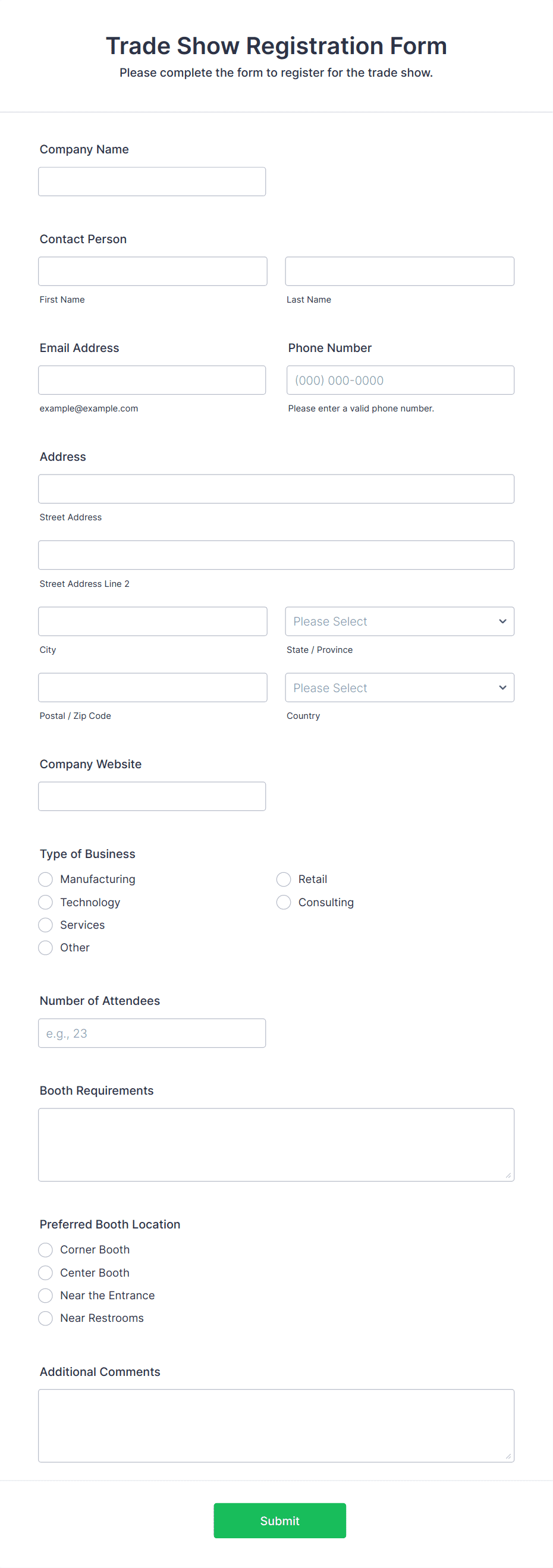
Task: Select the Manufacturing business type
Action: coord(45,879)
